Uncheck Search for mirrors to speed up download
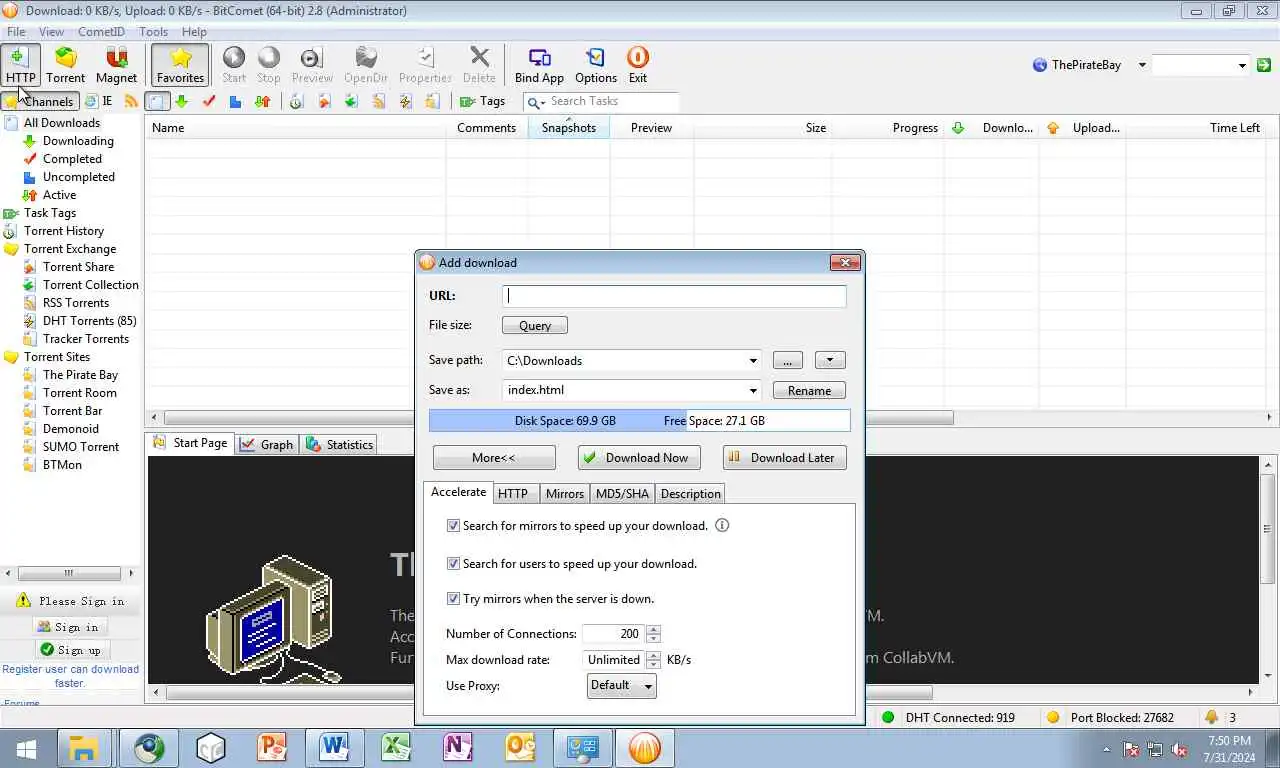1280x768 pixels. (x=453, y=525)
